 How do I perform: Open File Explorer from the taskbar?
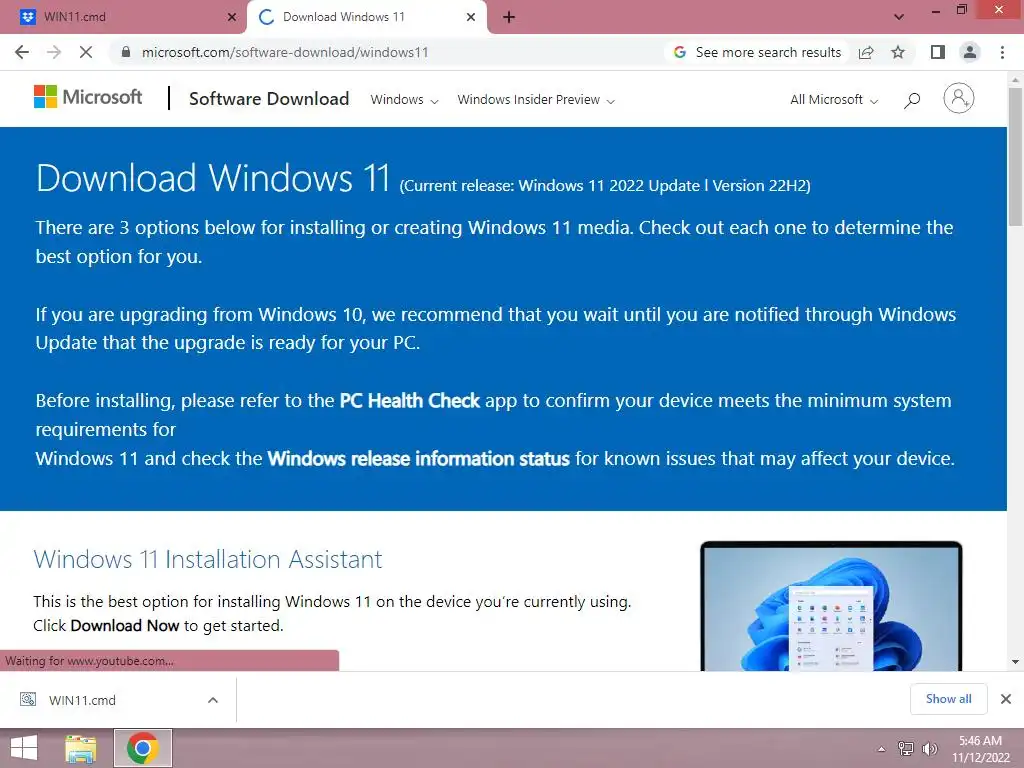[81, 748]
